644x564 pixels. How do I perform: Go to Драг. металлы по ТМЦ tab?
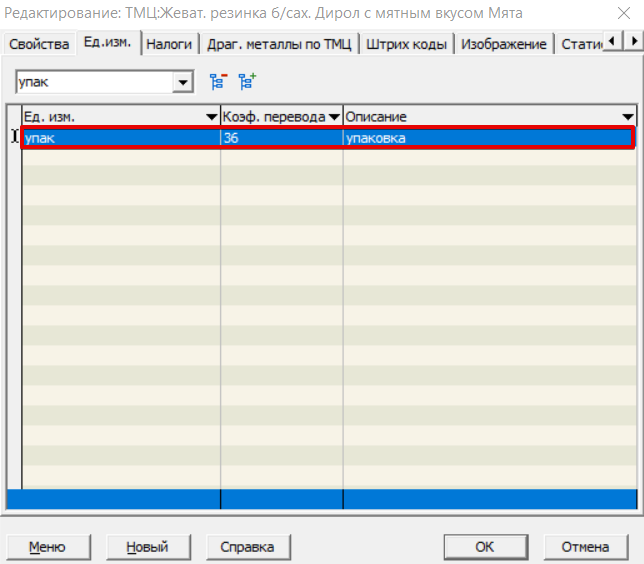pyautogui.click(x=278, y=44)
